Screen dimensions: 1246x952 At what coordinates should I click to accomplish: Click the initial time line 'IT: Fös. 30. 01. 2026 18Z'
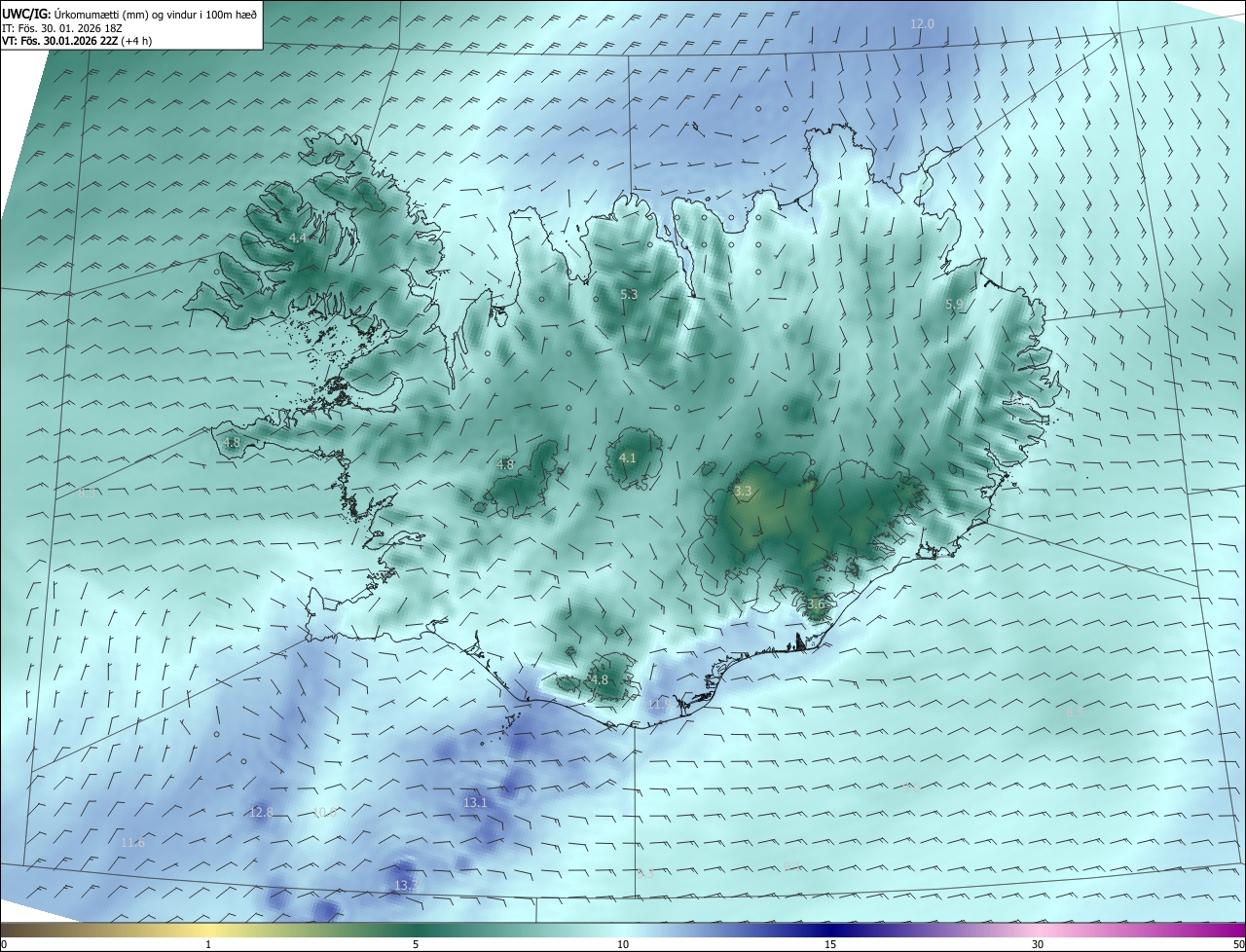(62, 27)
